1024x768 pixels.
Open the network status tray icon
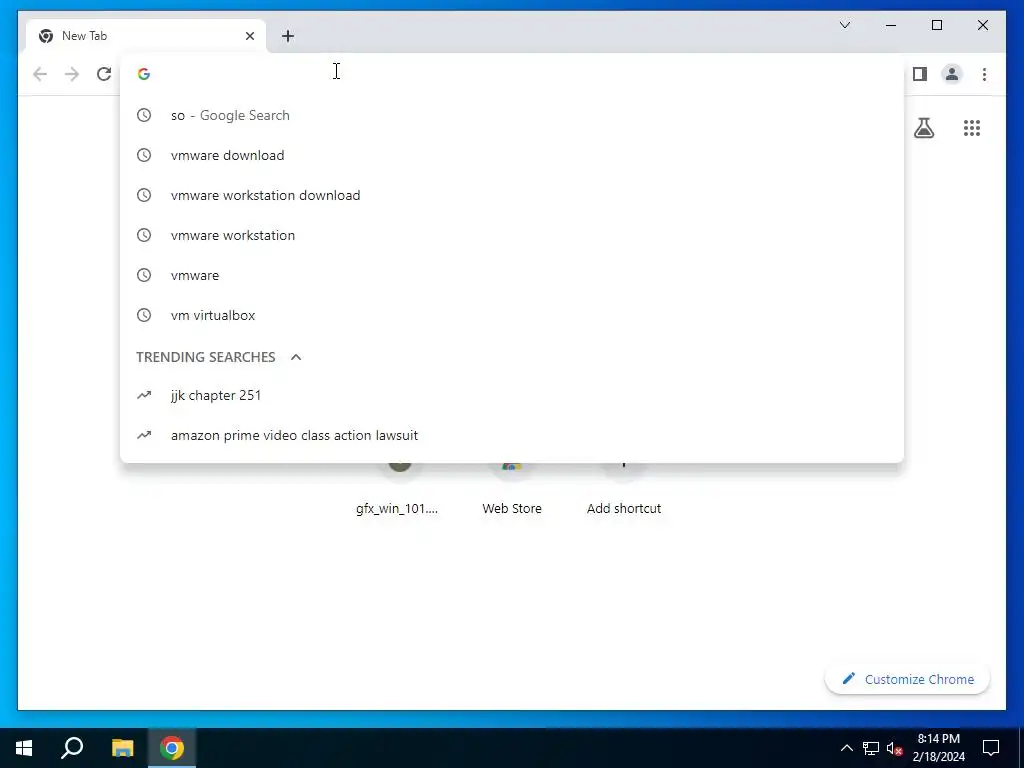871,748
